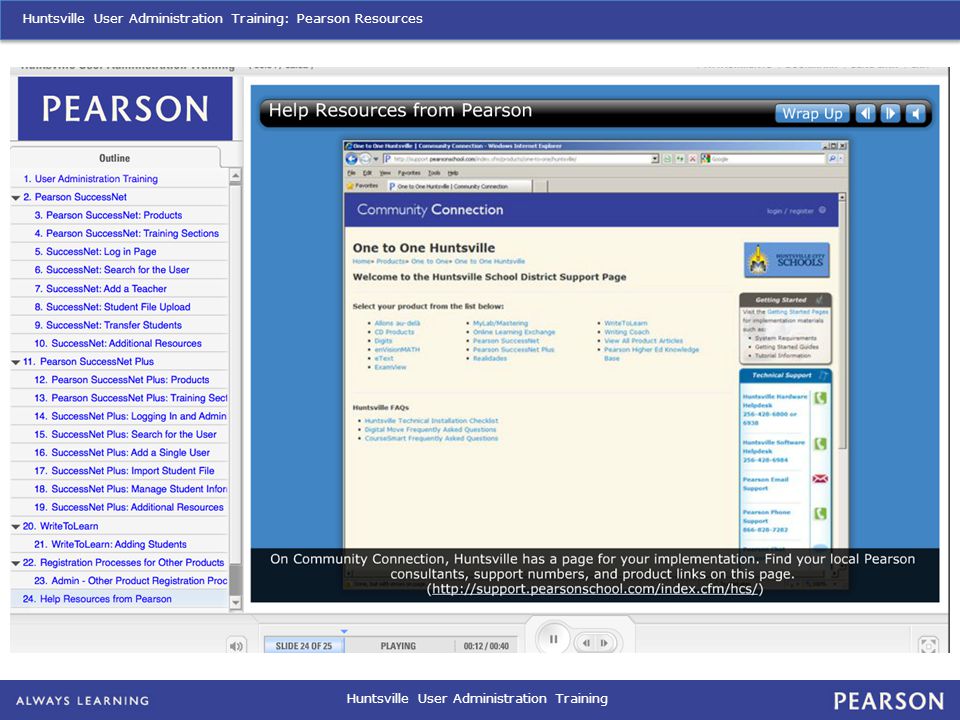Image resolution: width=960 pixels, height=720 pixels.
Task: Click 2. Pearson SuccessNet outline heading
Action: tap(75, 197)
